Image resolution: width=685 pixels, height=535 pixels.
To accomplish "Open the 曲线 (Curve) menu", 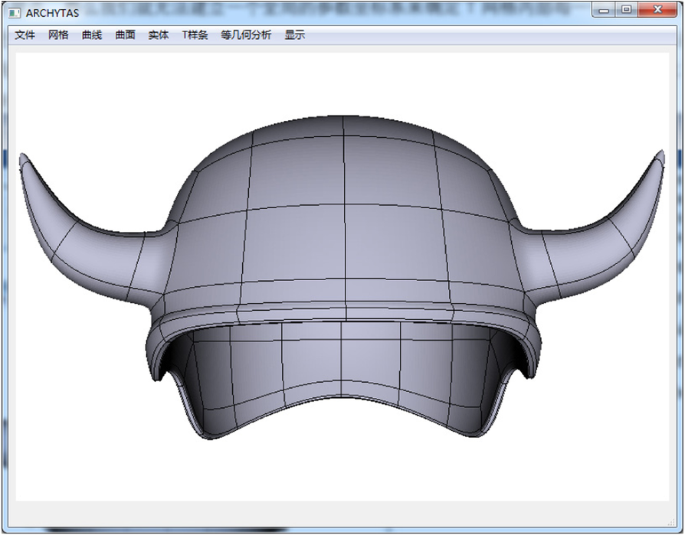I will (91, 35).
